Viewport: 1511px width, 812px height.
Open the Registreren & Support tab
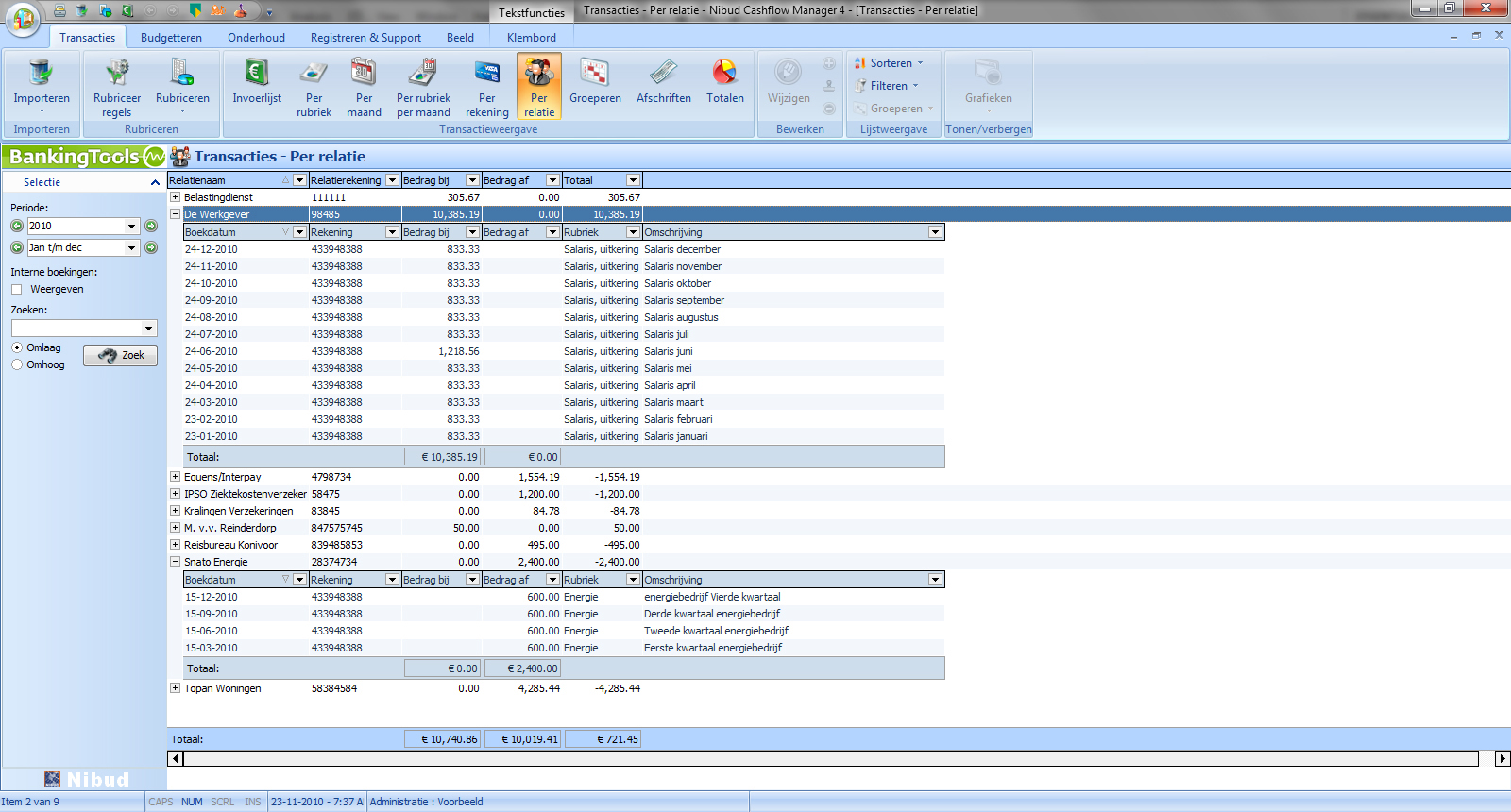[365, 38]
